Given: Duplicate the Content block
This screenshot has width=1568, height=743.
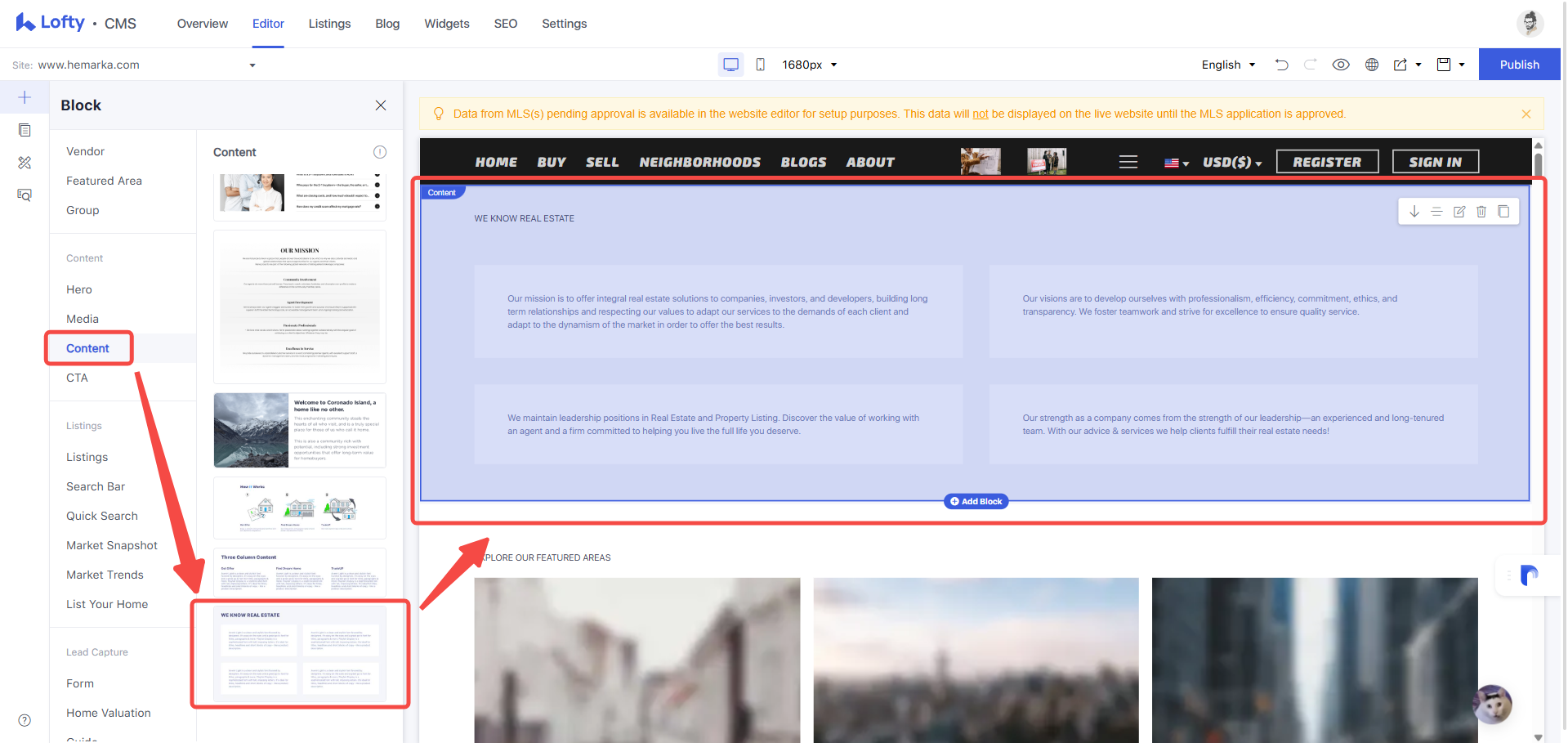Looking at the screenshot, I should coord(1503,212).
